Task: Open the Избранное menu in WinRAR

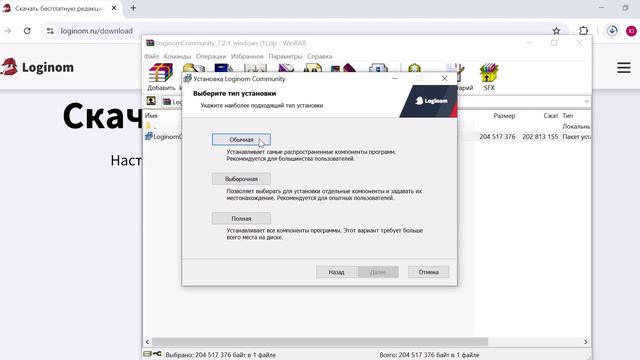Action: pyautogui.click(x=247, y=56)
